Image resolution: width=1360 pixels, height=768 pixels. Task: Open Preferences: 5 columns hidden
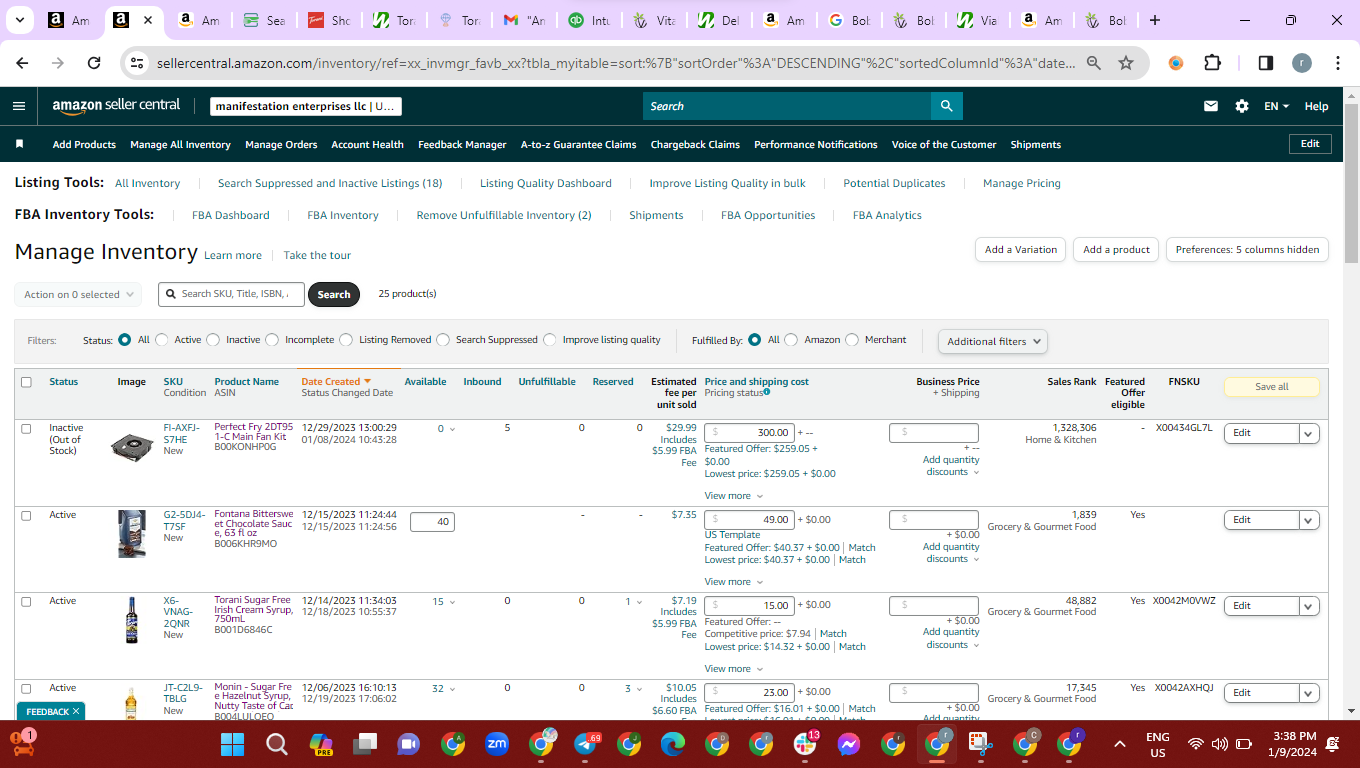pyautogui.click(x=1247, y=250)
